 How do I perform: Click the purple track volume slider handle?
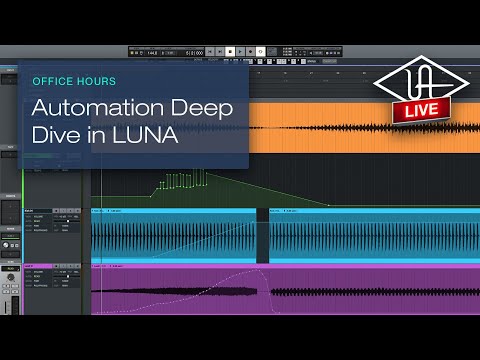click(x=68, y=277)
